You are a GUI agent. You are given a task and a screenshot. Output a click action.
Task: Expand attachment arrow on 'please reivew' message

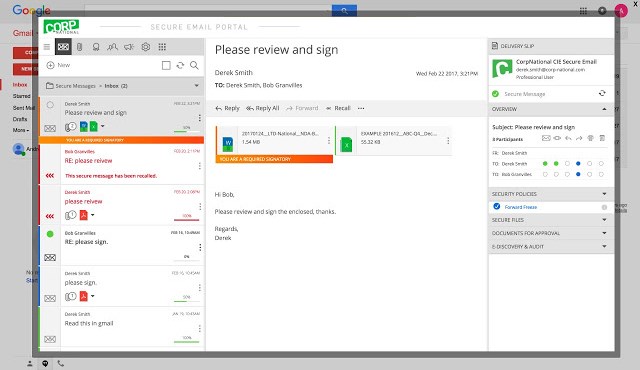93,215
